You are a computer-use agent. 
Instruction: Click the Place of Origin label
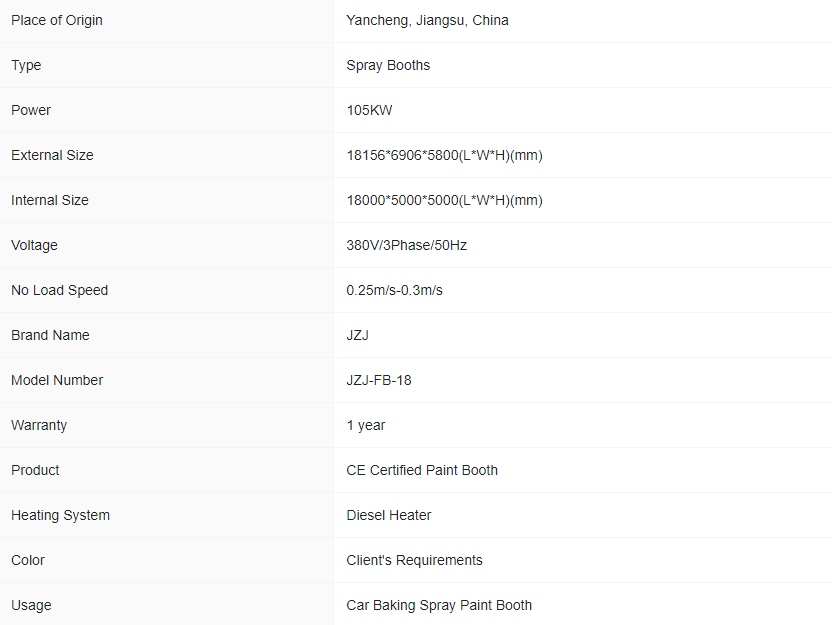57,20
